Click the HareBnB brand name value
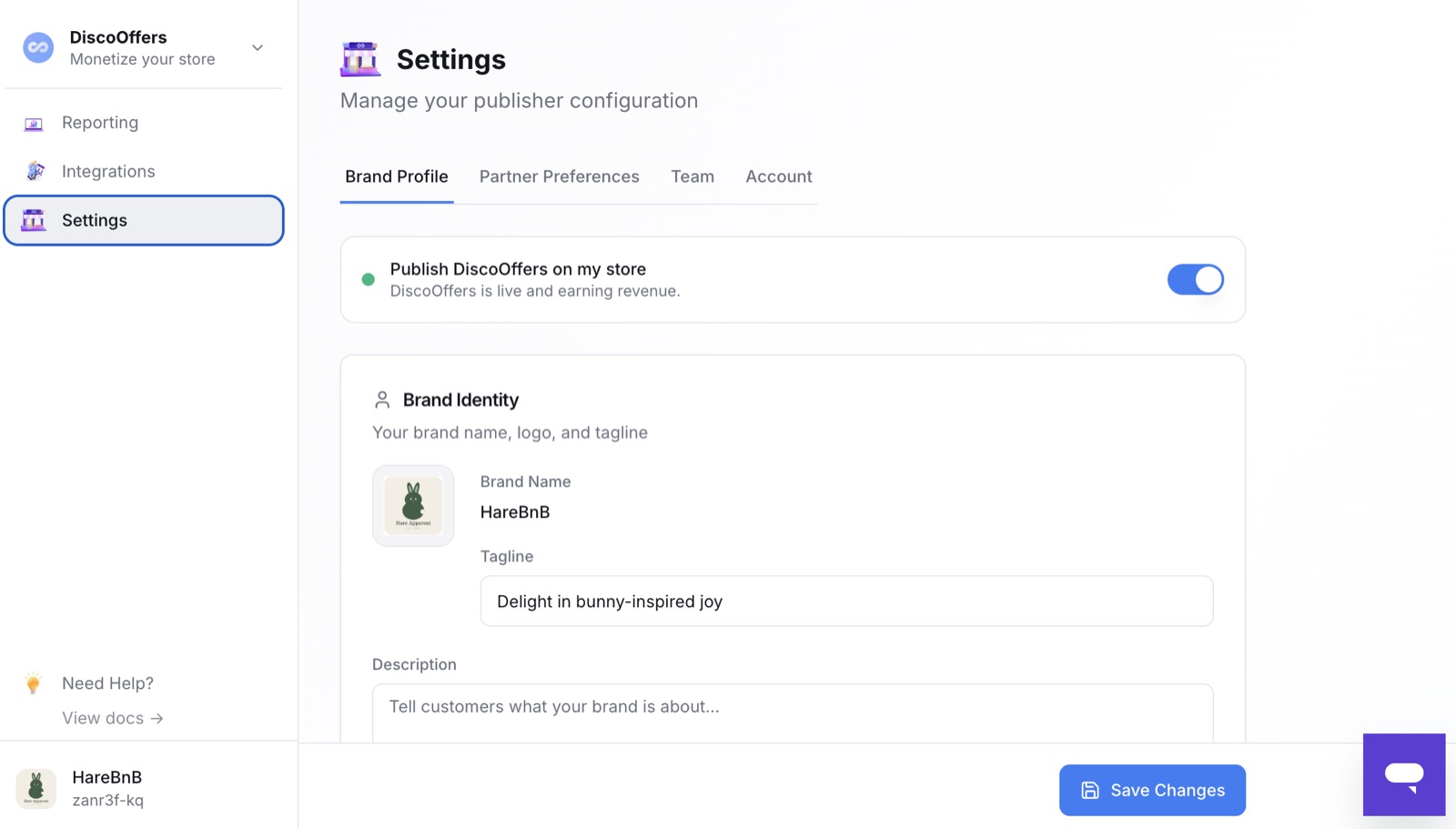1456x829 pixels. 515,511
